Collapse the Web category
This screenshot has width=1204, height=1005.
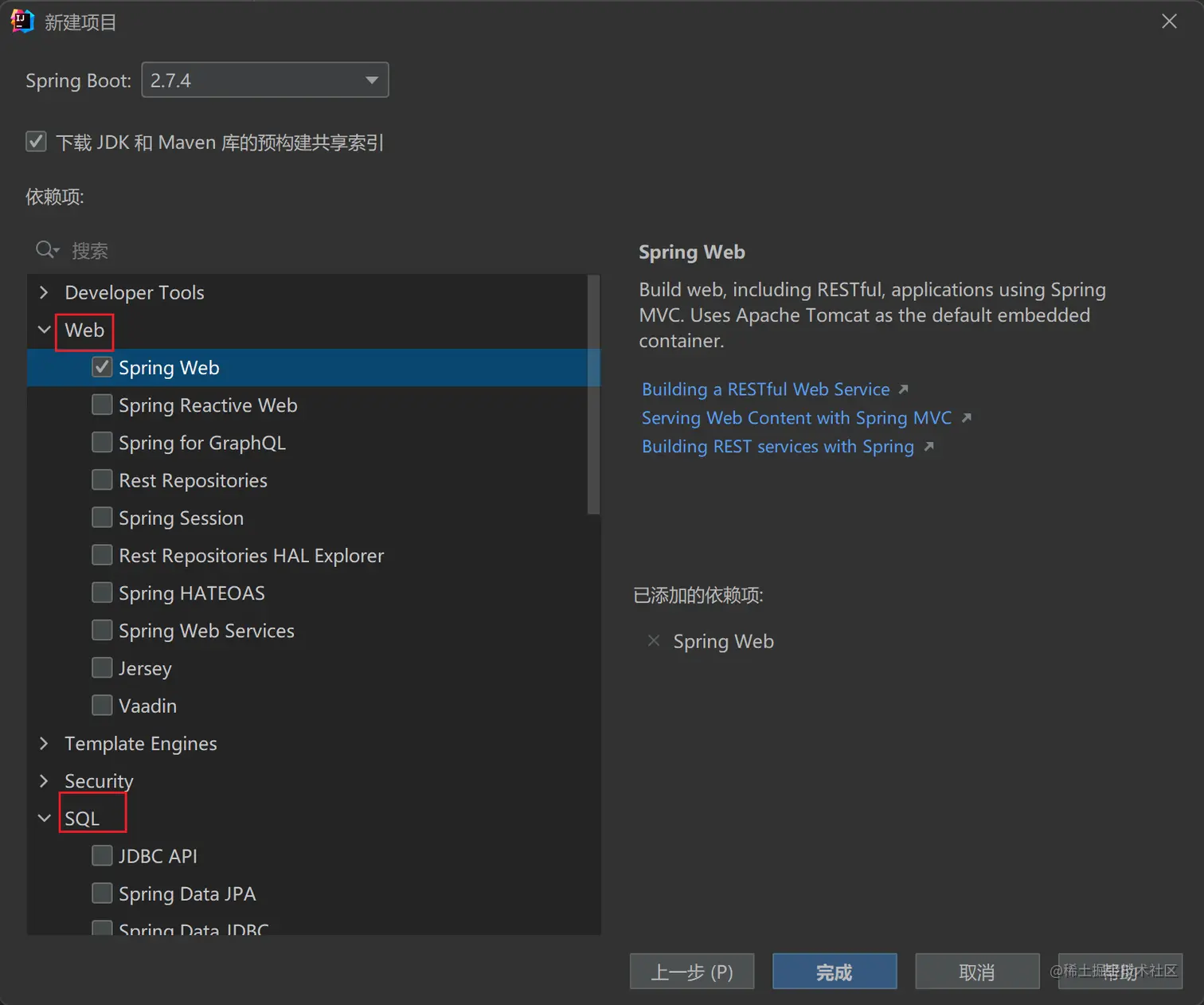pos(44,330)
